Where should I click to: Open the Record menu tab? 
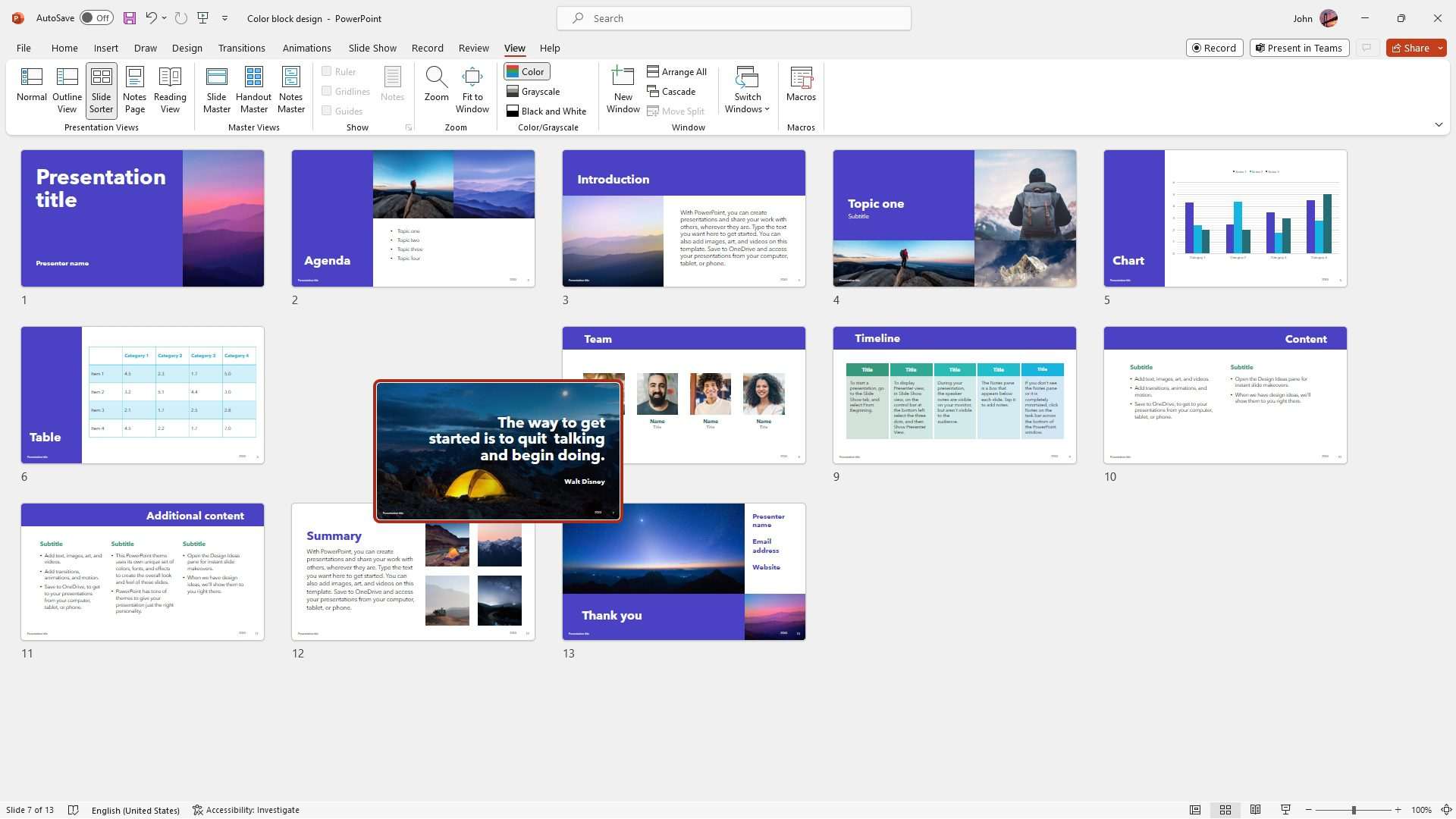pos(427,48)
